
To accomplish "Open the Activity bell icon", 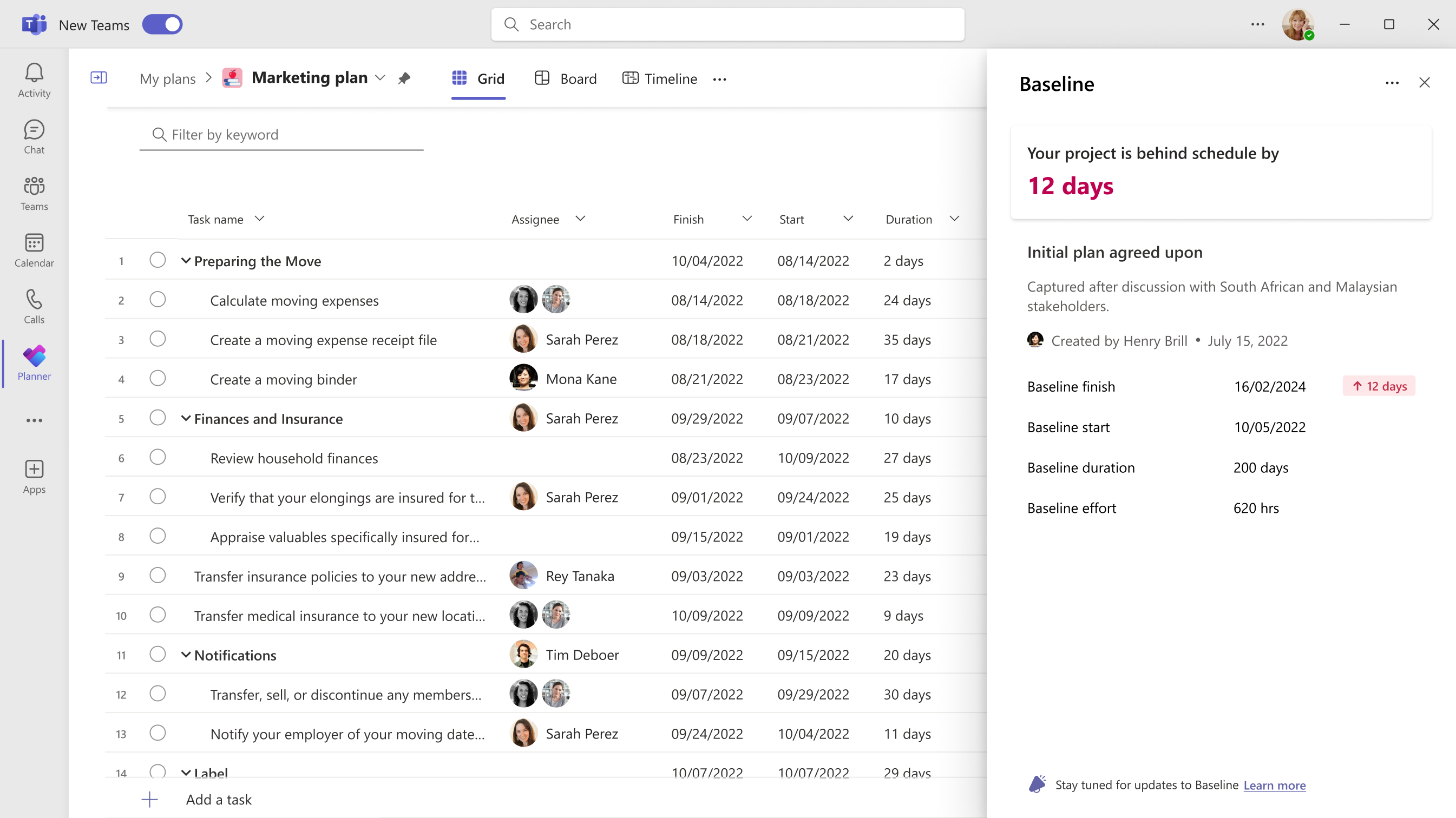I will point(34,80).
